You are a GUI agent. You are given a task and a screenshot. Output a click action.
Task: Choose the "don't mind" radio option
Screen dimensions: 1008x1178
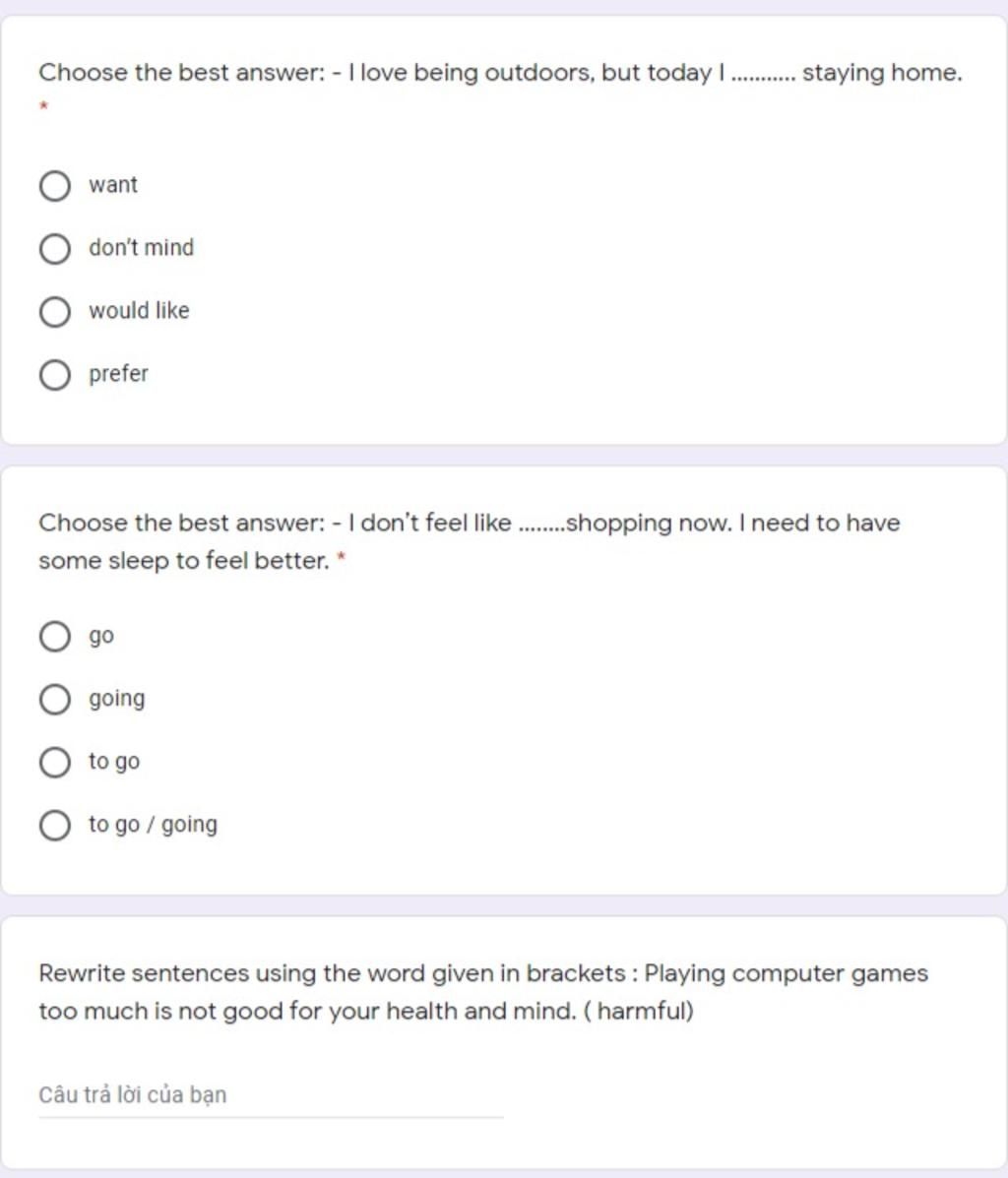(55, 248)
